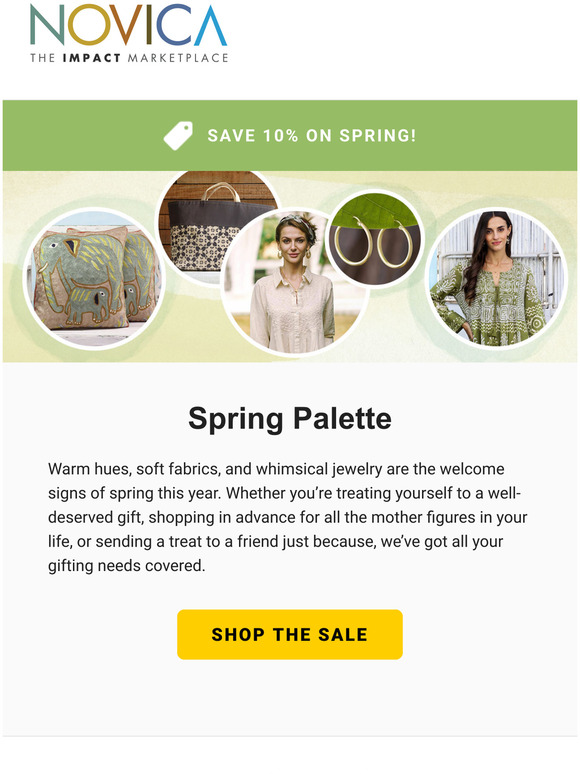This screenshot has width=580, height=774.
Task: Click the price tag icon in green banner
Action: pos(178,135)
